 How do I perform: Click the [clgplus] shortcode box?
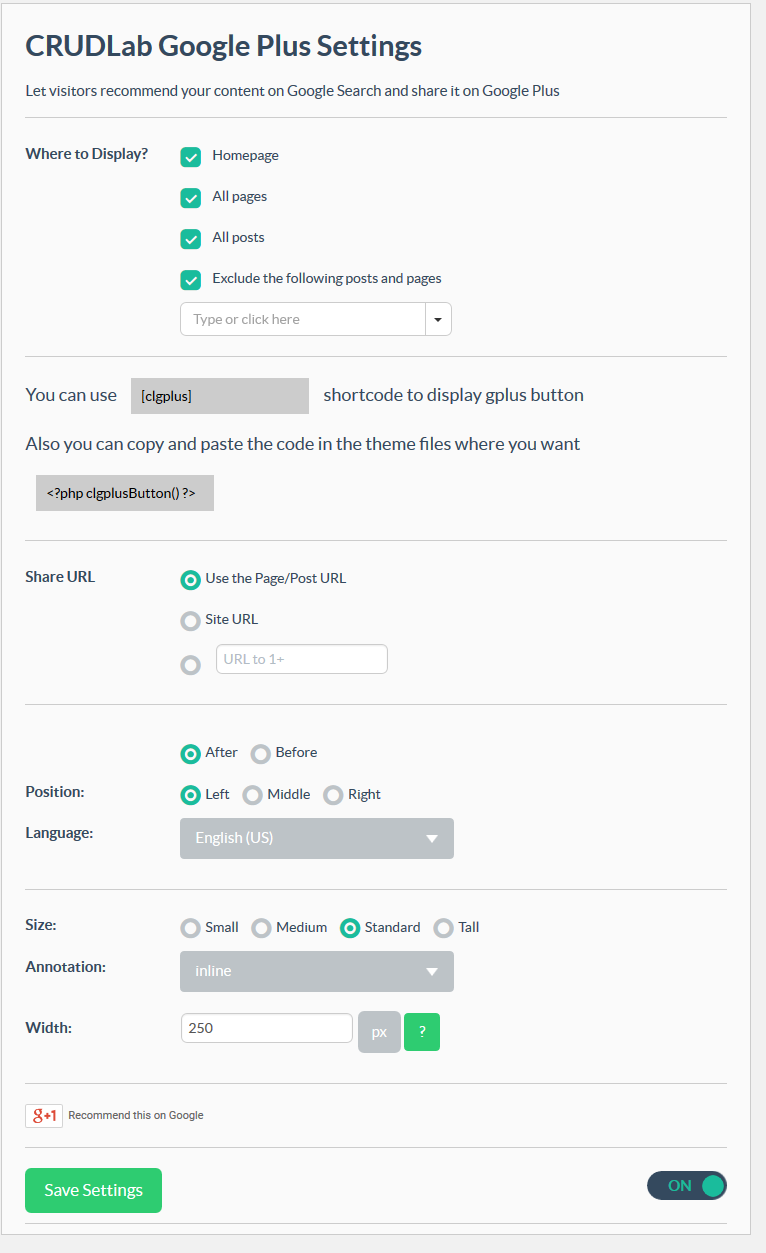pos(220,396)
